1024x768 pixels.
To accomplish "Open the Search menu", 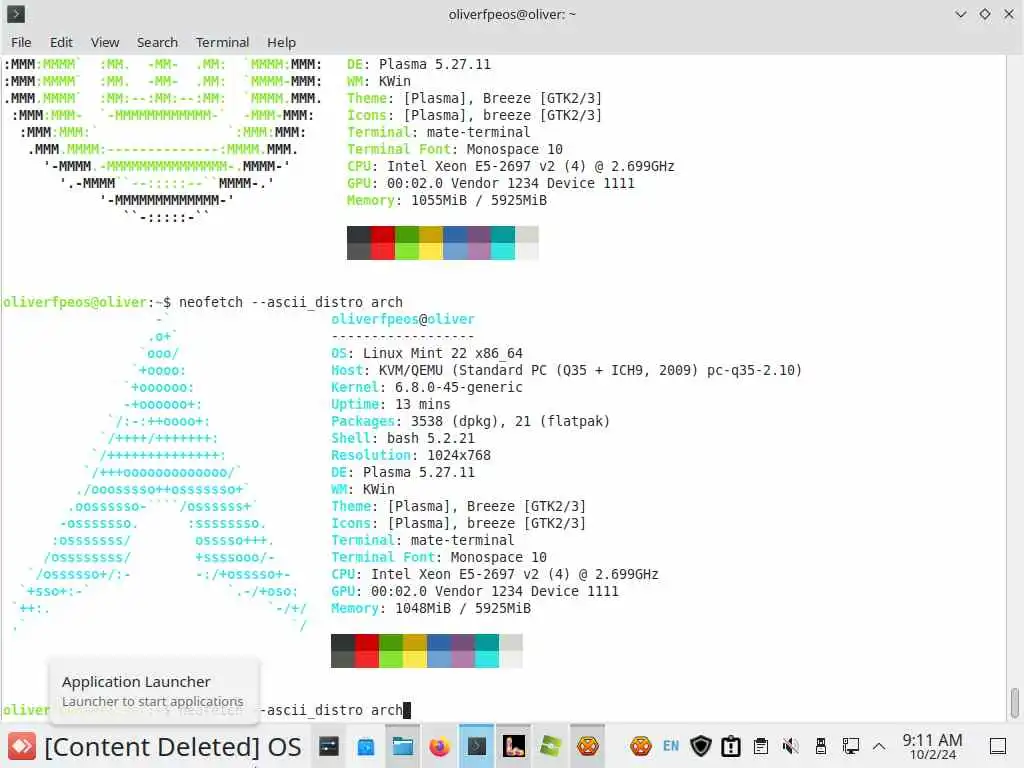I will 157,42.
